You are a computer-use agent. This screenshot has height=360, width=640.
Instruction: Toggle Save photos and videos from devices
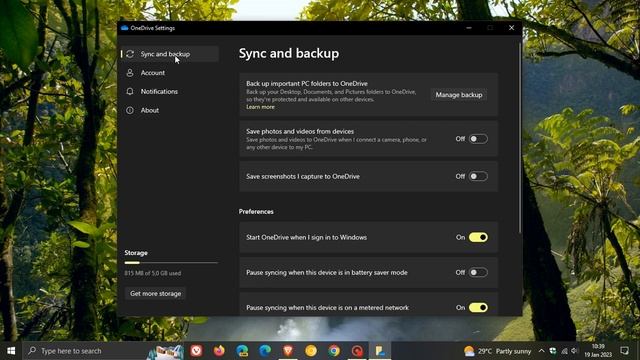click(x=478, y=139)
